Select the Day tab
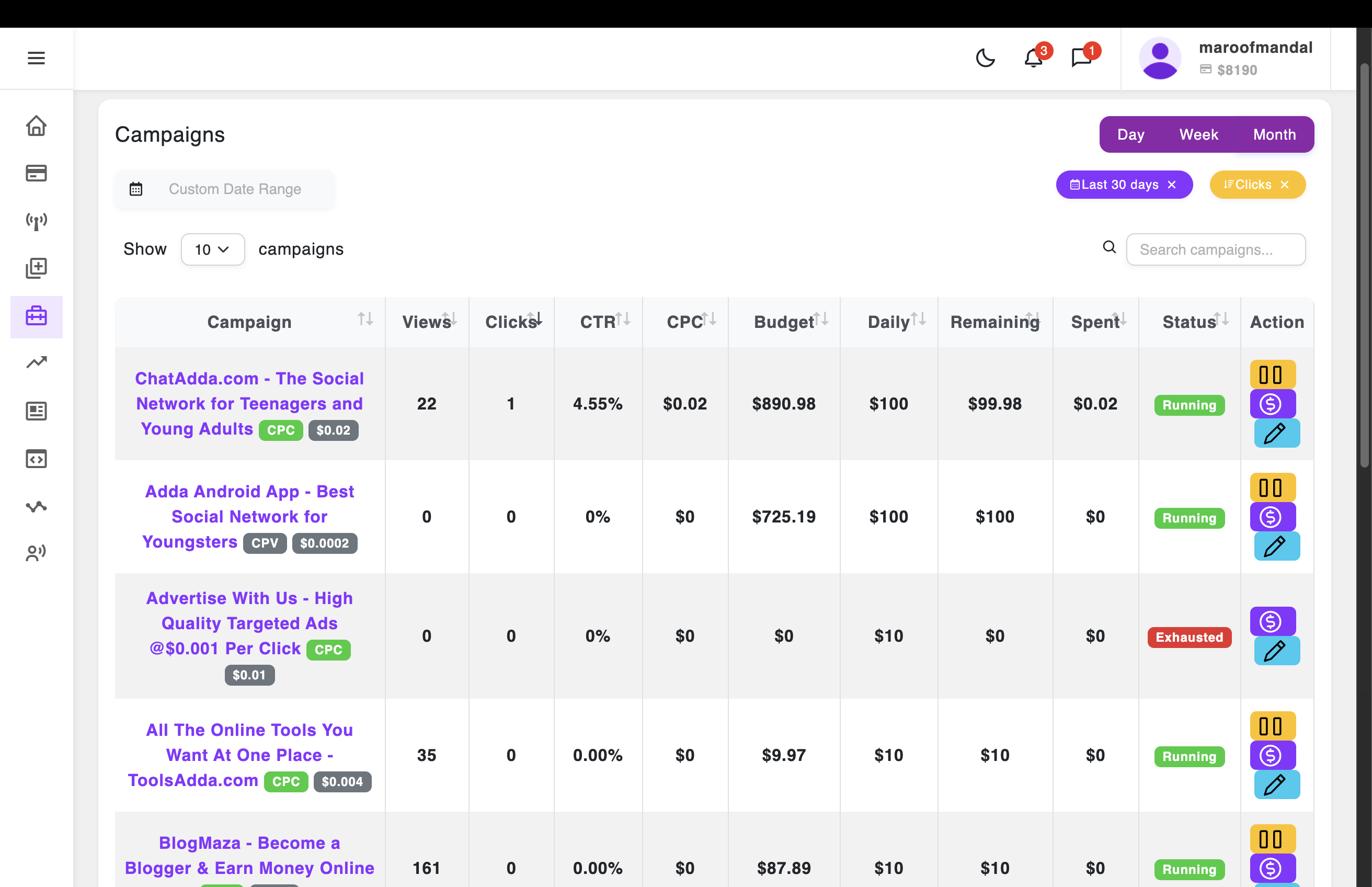Image resolution: width=1372 pixels, height=887 pixels. tap(1130, 135)
